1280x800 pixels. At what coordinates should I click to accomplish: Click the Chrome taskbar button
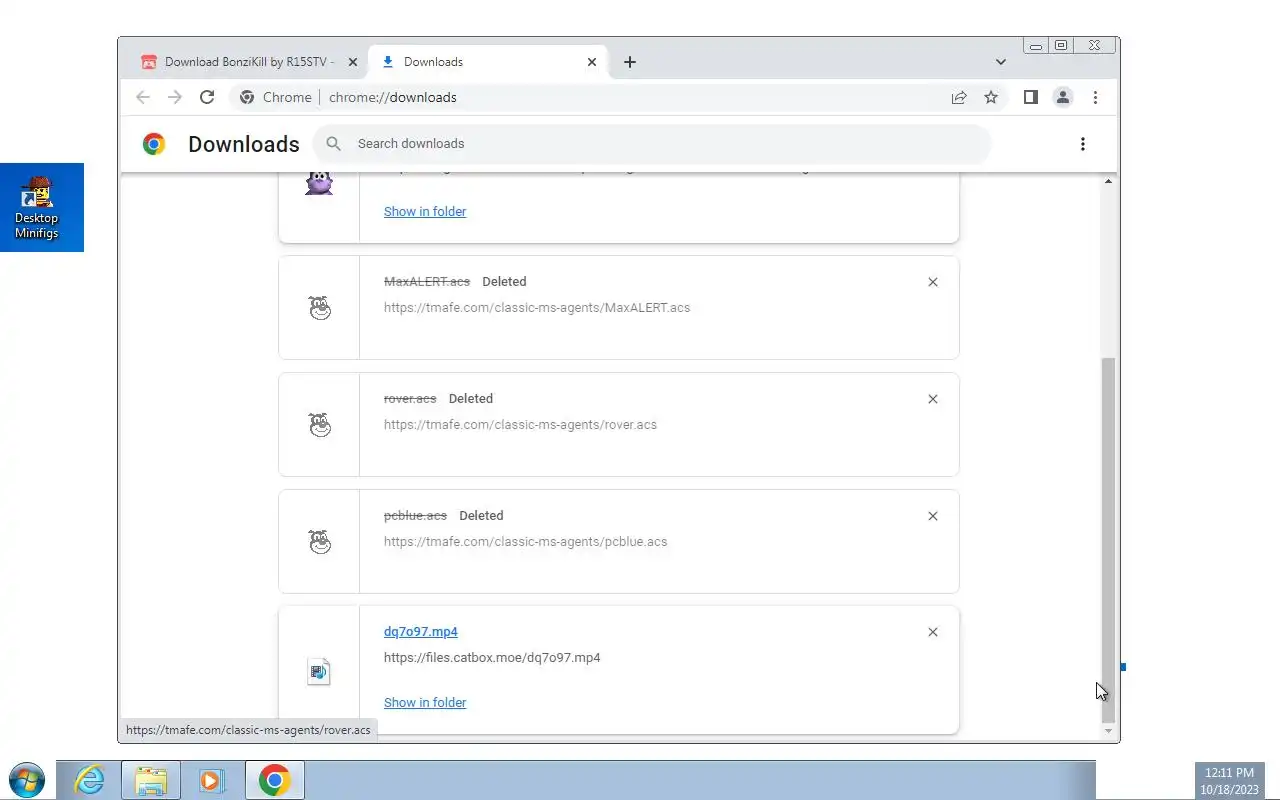coord(275,780)
